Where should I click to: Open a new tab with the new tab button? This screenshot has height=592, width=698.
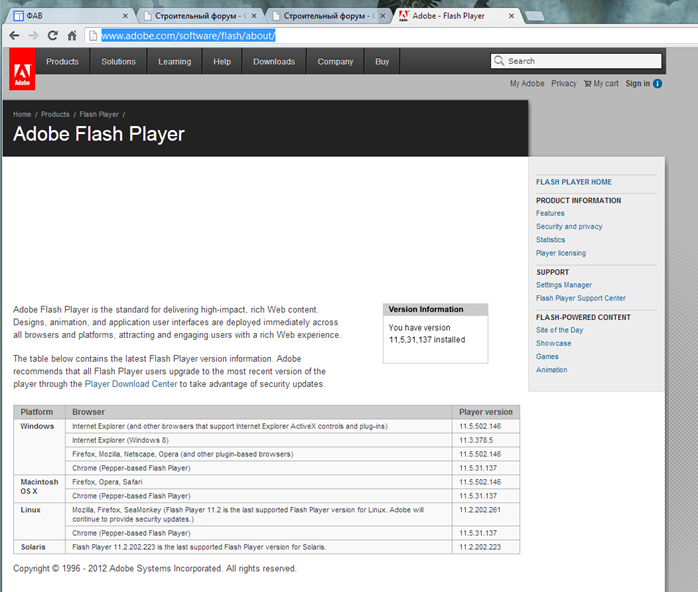(535, 16)
